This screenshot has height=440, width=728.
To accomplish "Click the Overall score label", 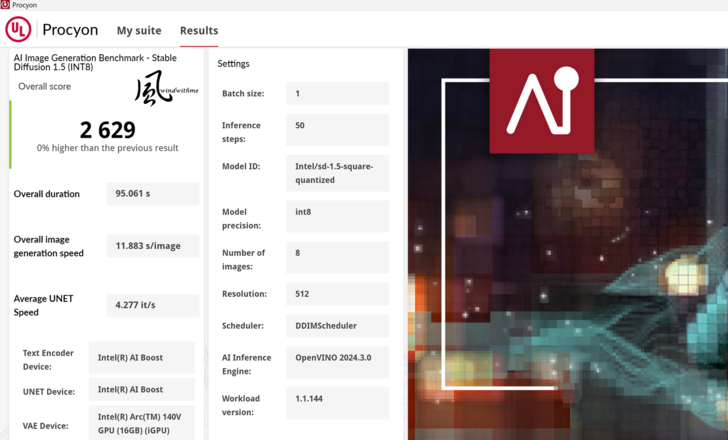I will [x=45, y=86].
